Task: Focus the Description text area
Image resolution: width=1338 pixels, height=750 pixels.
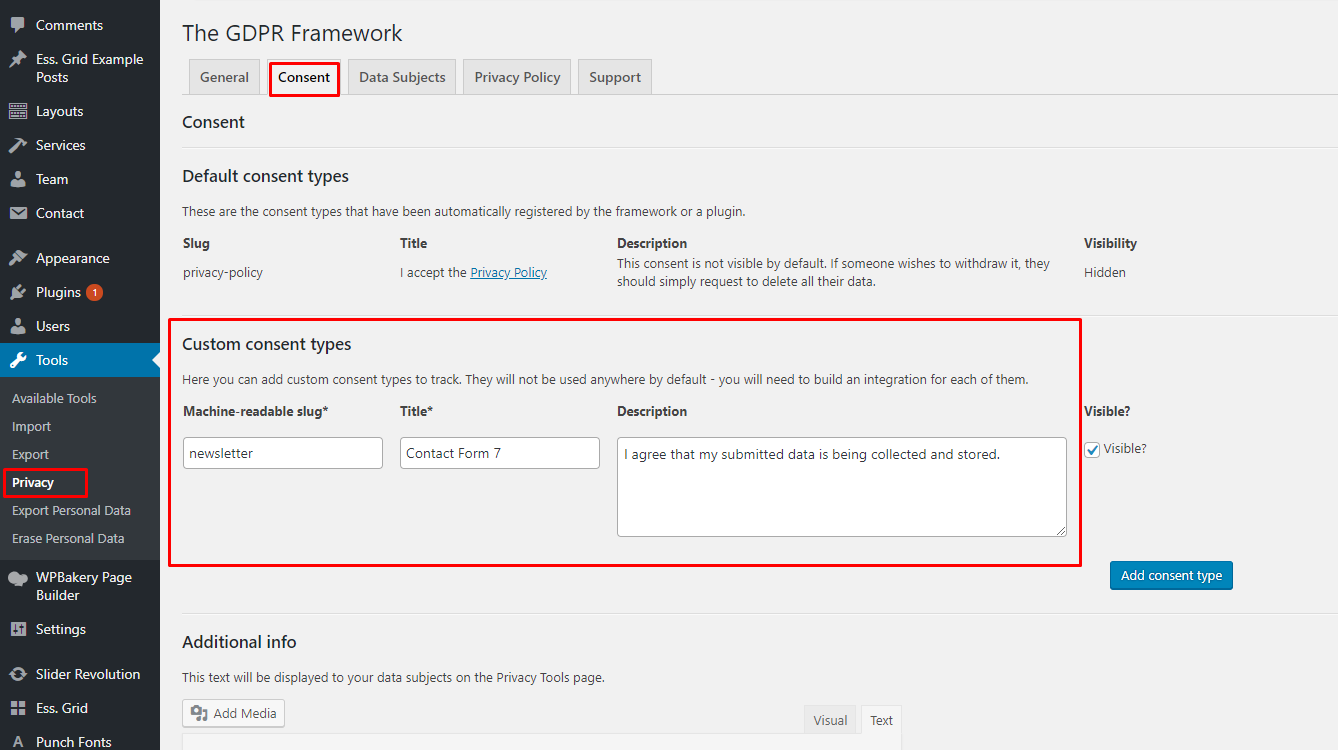Action: [x=841, y=487]
